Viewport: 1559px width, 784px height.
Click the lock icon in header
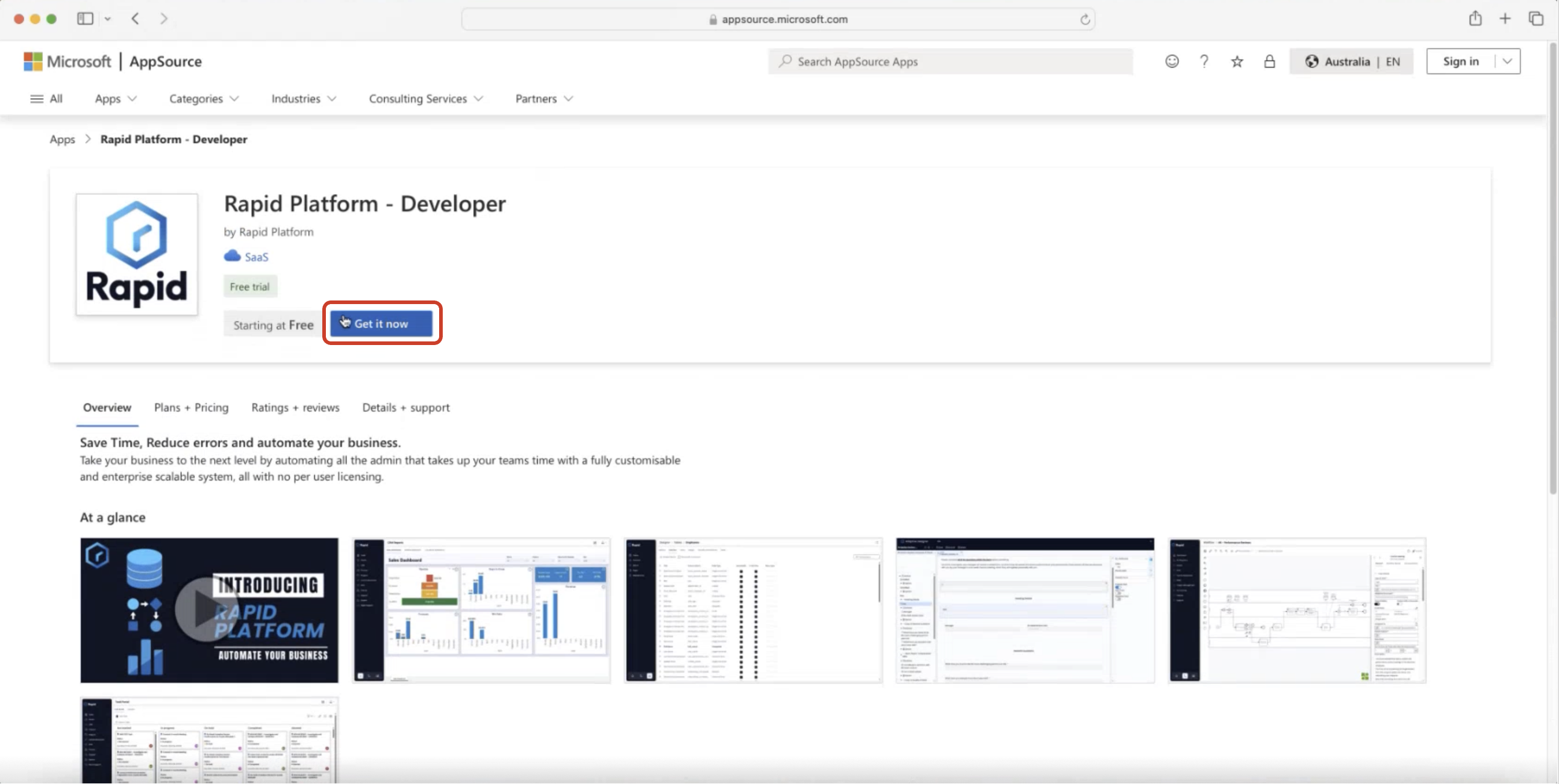(1269, 61)
